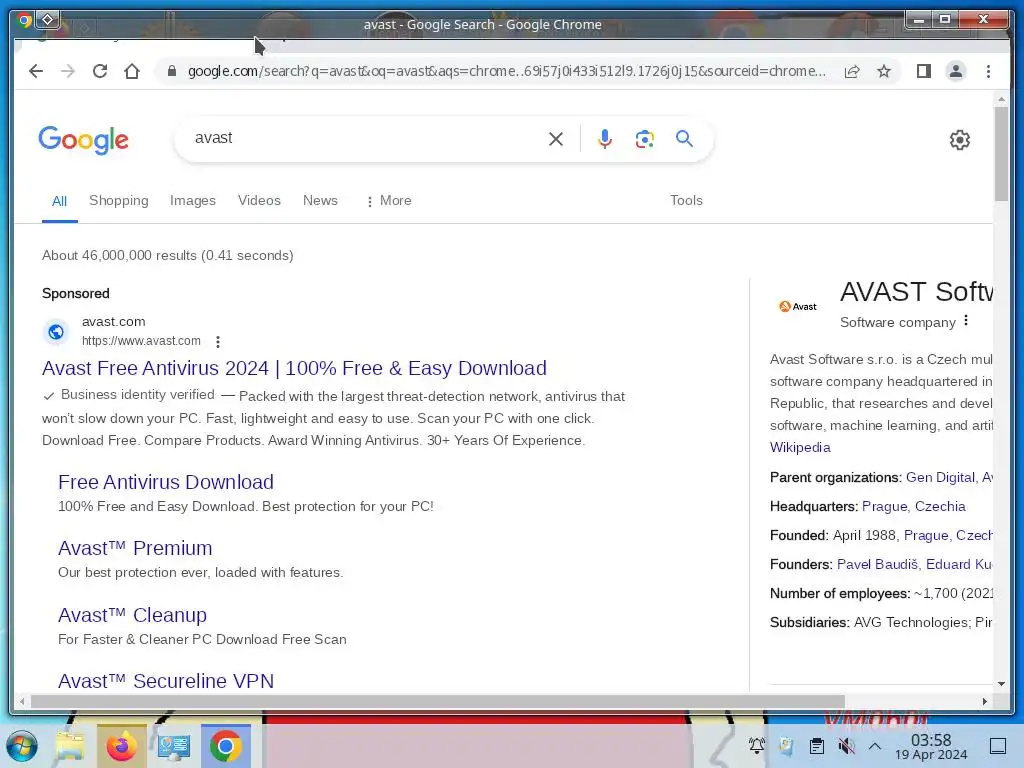This screenshot has height=768, width=1024.
Task: Expand hidden system tray icons
Action: (x=875, y=746)
